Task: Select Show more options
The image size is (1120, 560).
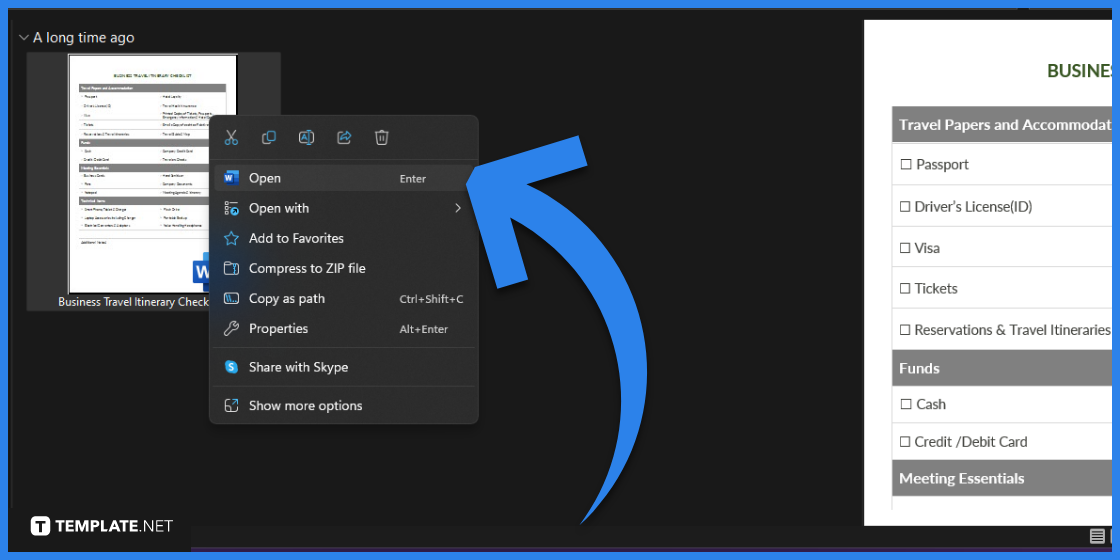Action: [305, 406]
